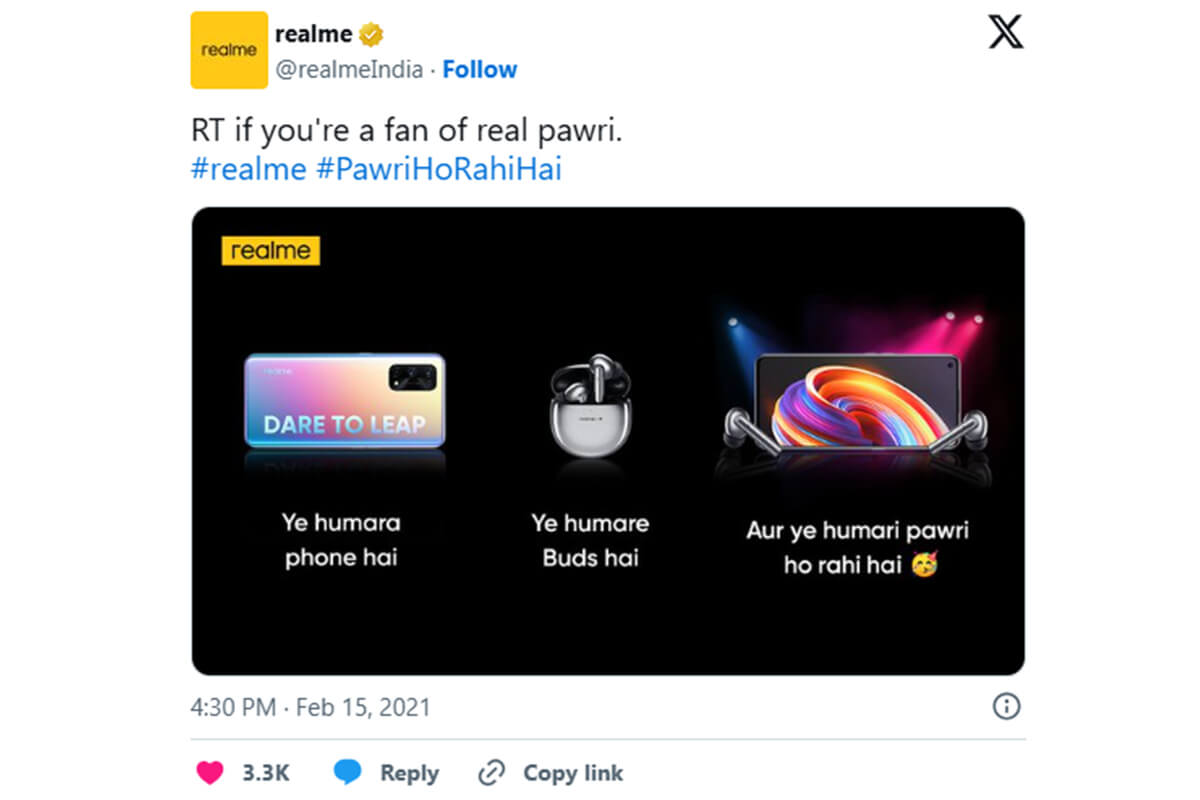
Task: Open the X logo link
Action: pyautogui.click(x=1005, y=34)
